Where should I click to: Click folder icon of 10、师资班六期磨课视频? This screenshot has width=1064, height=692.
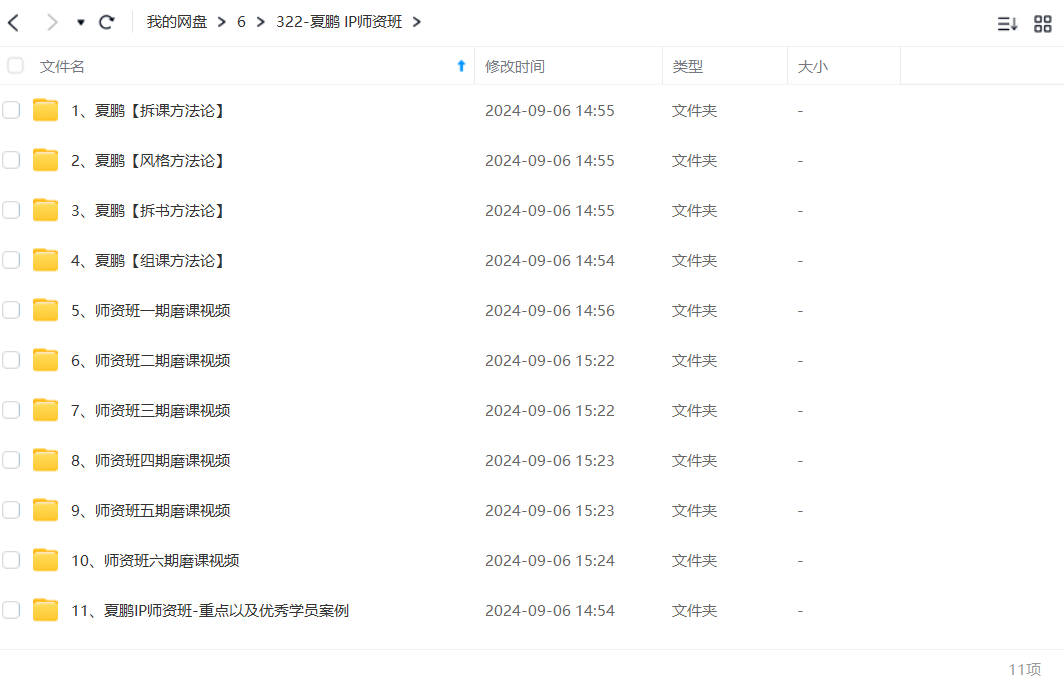45,560
